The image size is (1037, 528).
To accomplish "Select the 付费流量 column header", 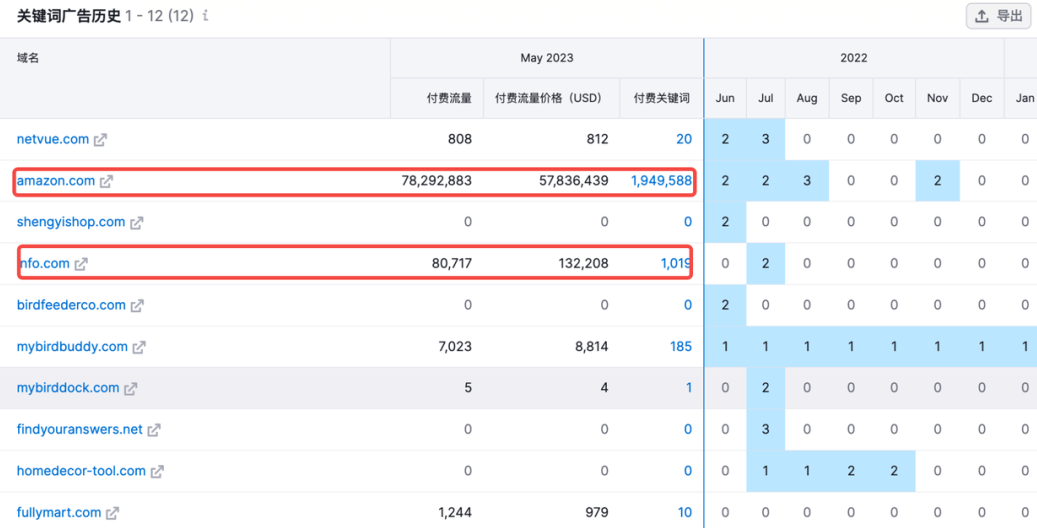I will click(x=448, y=98).
